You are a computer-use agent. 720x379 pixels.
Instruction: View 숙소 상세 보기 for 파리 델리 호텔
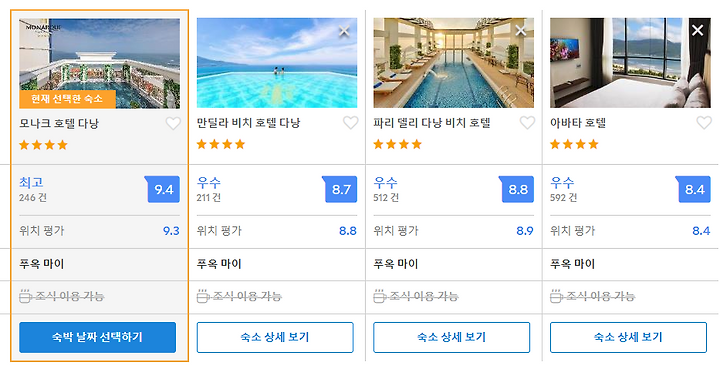(x=451, y=337)
